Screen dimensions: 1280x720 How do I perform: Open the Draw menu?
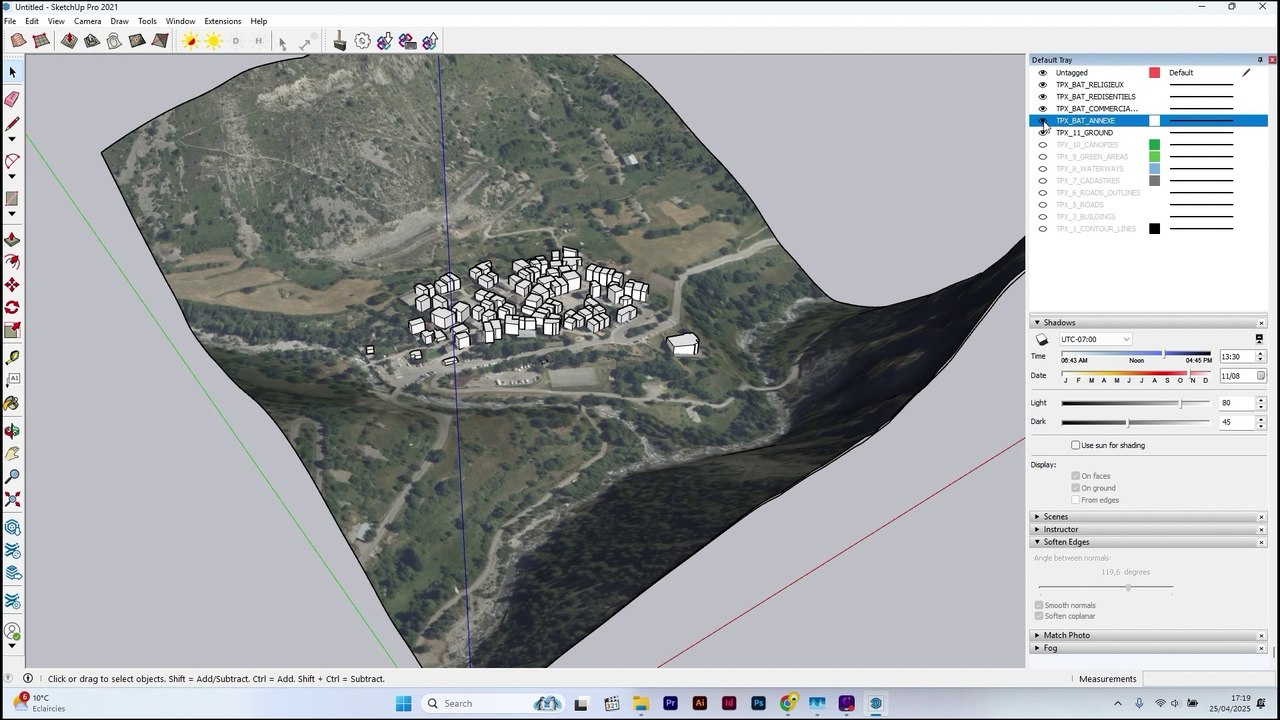[x=119, y=21]
